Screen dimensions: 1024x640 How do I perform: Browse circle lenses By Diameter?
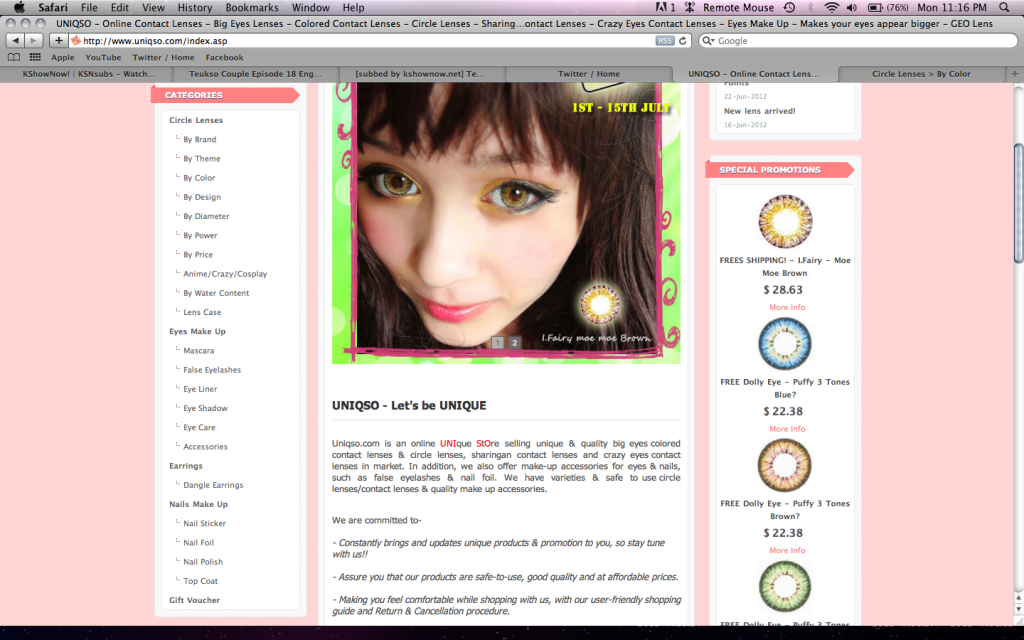pos(206,216)
